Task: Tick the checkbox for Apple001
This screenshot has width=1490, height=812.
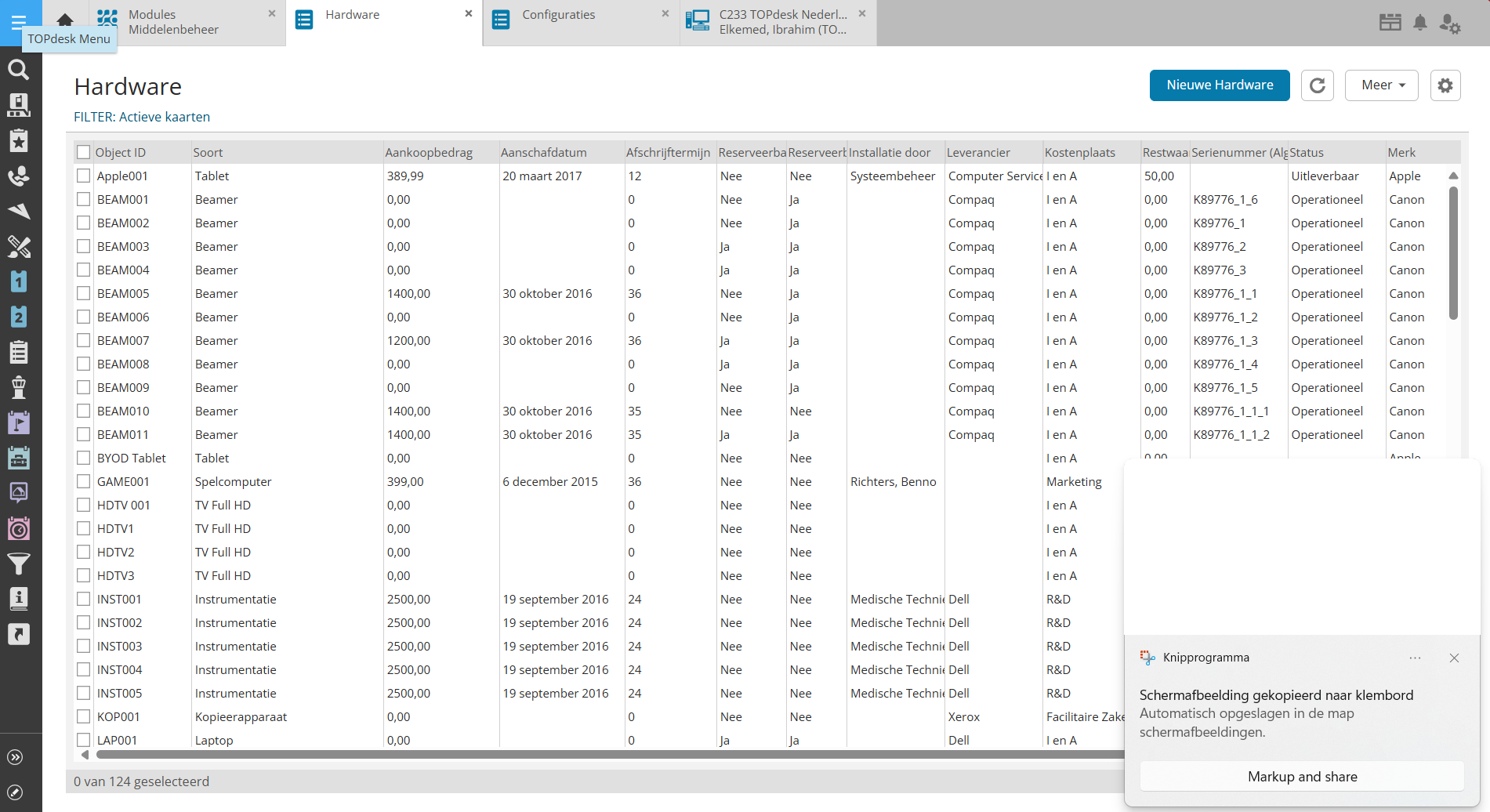Action: click(x=84, y=176)
